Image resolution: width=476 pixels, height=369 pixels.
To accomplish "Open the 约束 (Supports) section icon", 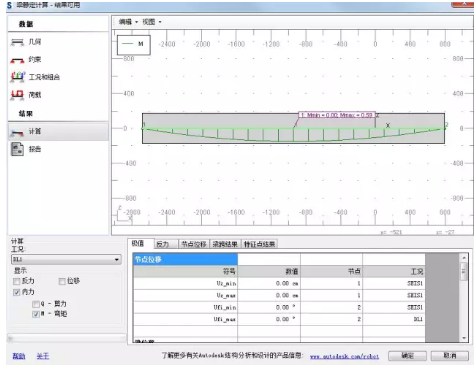I will coord(18,60).
